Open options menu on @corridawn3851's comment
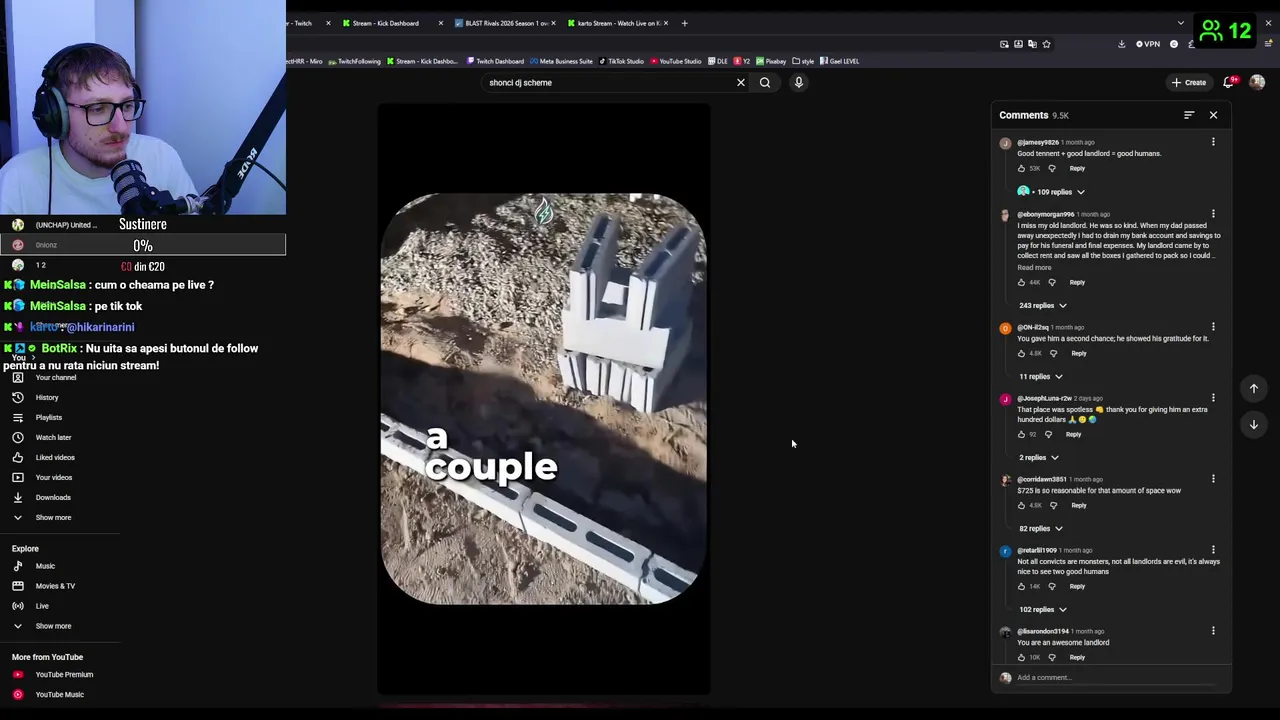The width and height of the screenshot is (1280, 720). [x=1213, y=479]
